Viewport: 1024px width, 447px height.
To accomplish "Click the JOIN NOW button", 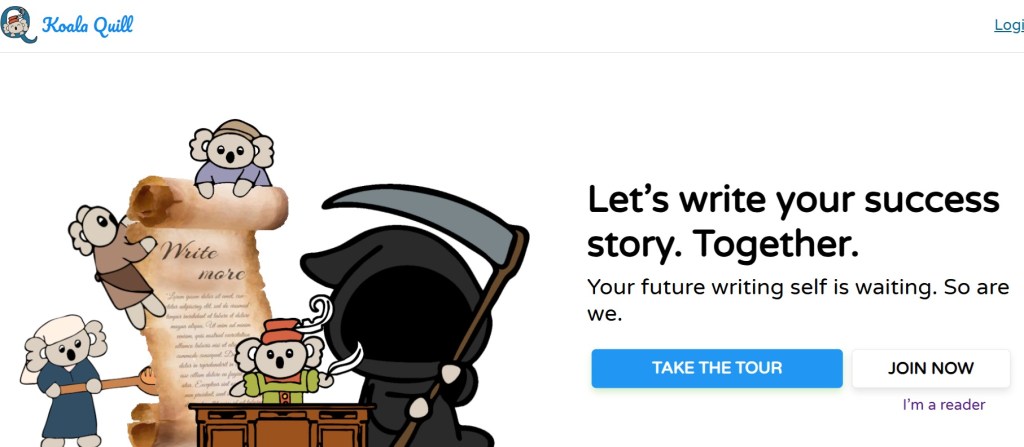I will click(931, 368).
